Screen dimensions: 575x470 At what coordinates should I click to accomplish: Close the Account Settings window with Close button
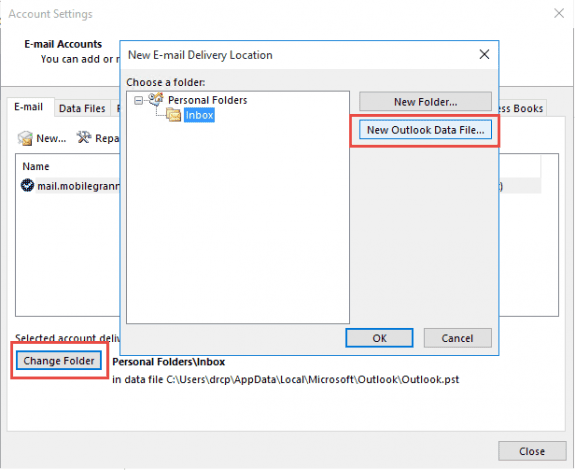(x=532, y=451)
